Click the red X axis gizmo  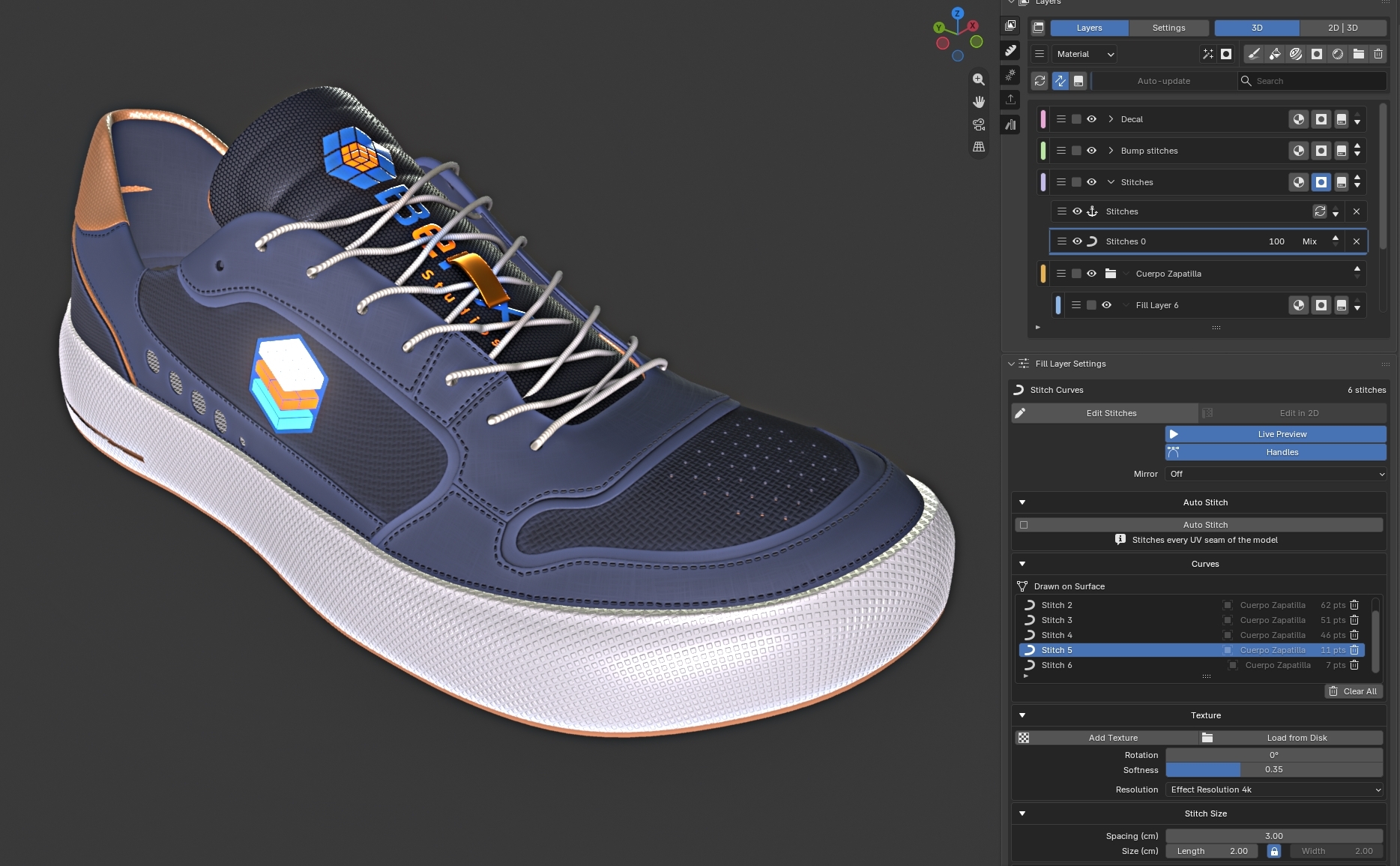pyautogui.click(x=972, y=25)
